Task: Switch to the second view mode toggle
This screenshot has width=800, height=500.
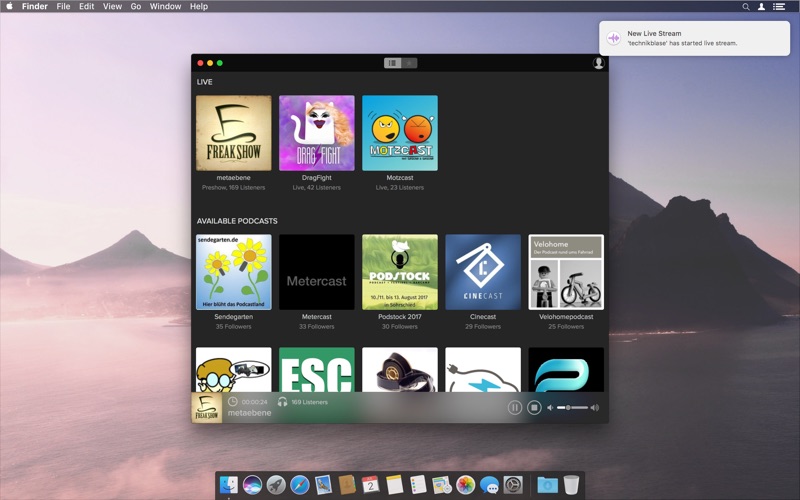Action: [409, 63]
